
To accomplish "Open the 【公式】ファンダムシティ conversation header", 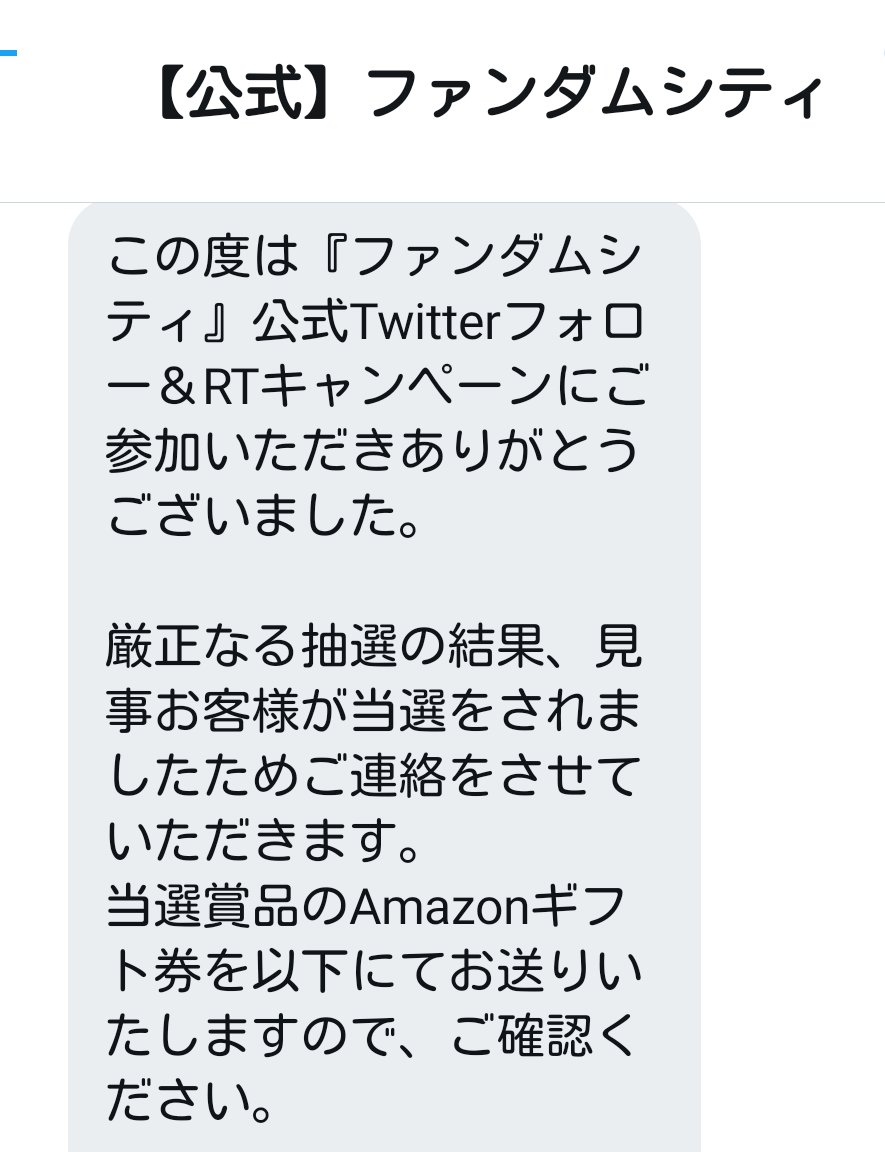I will pos(442,99).
